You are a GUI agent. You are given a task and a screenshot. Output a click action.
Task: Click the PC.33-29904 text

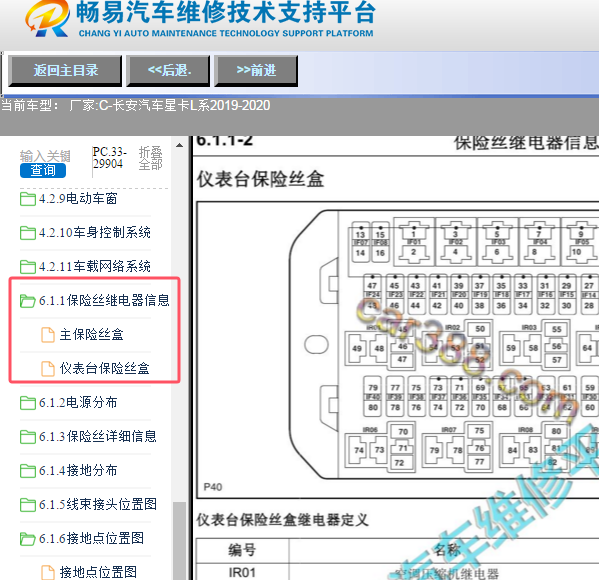(x=109, y=158)
